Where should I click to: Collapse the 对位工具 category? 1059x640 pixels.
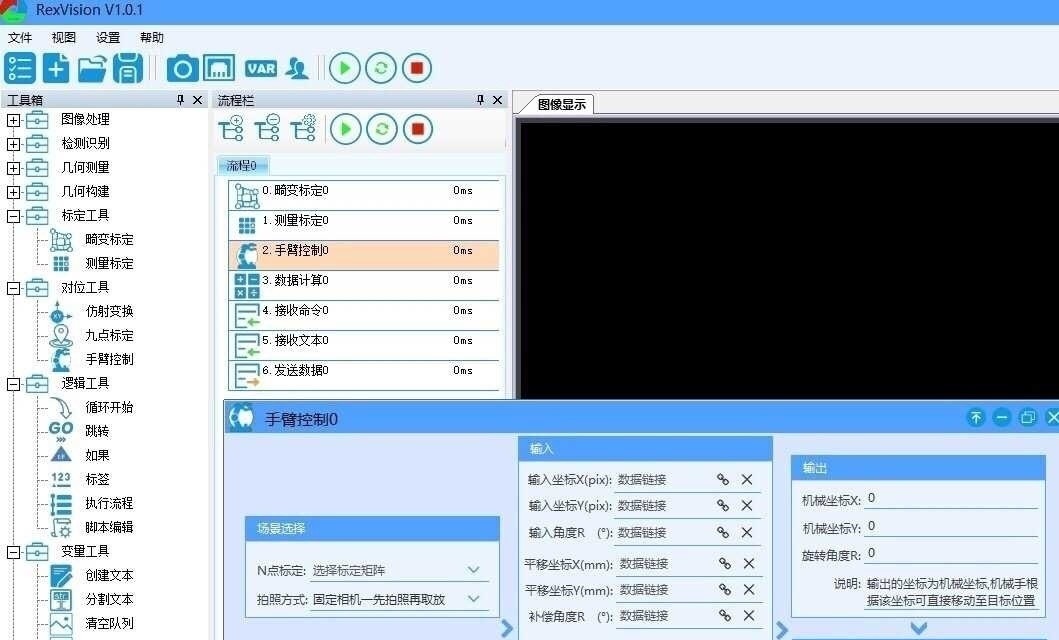click(x=14, y=288)
